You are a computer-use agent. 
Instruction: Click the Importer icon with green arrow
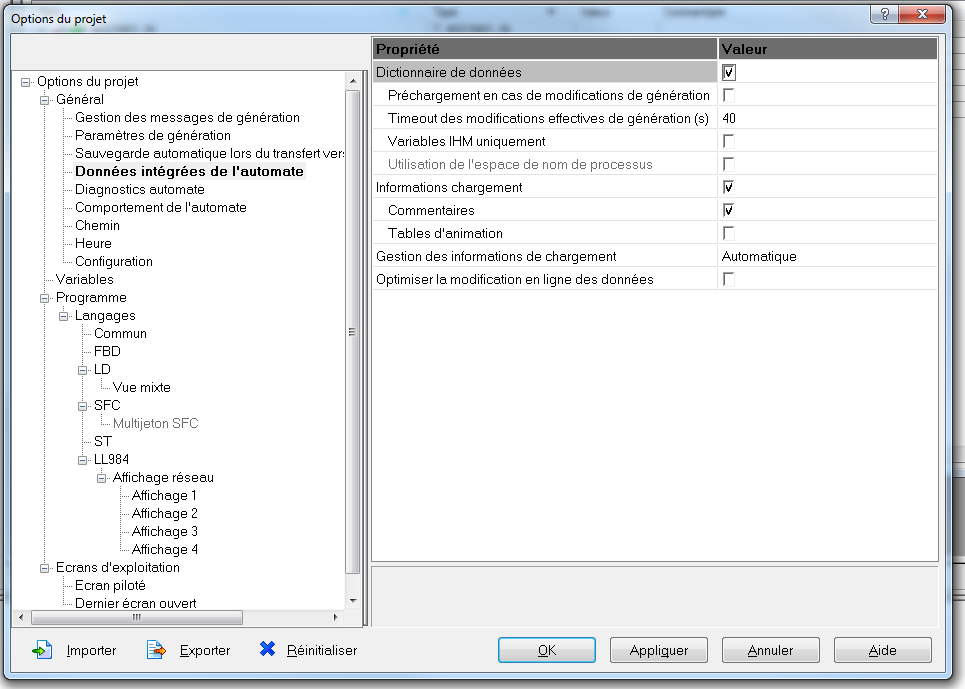[41, 650]
